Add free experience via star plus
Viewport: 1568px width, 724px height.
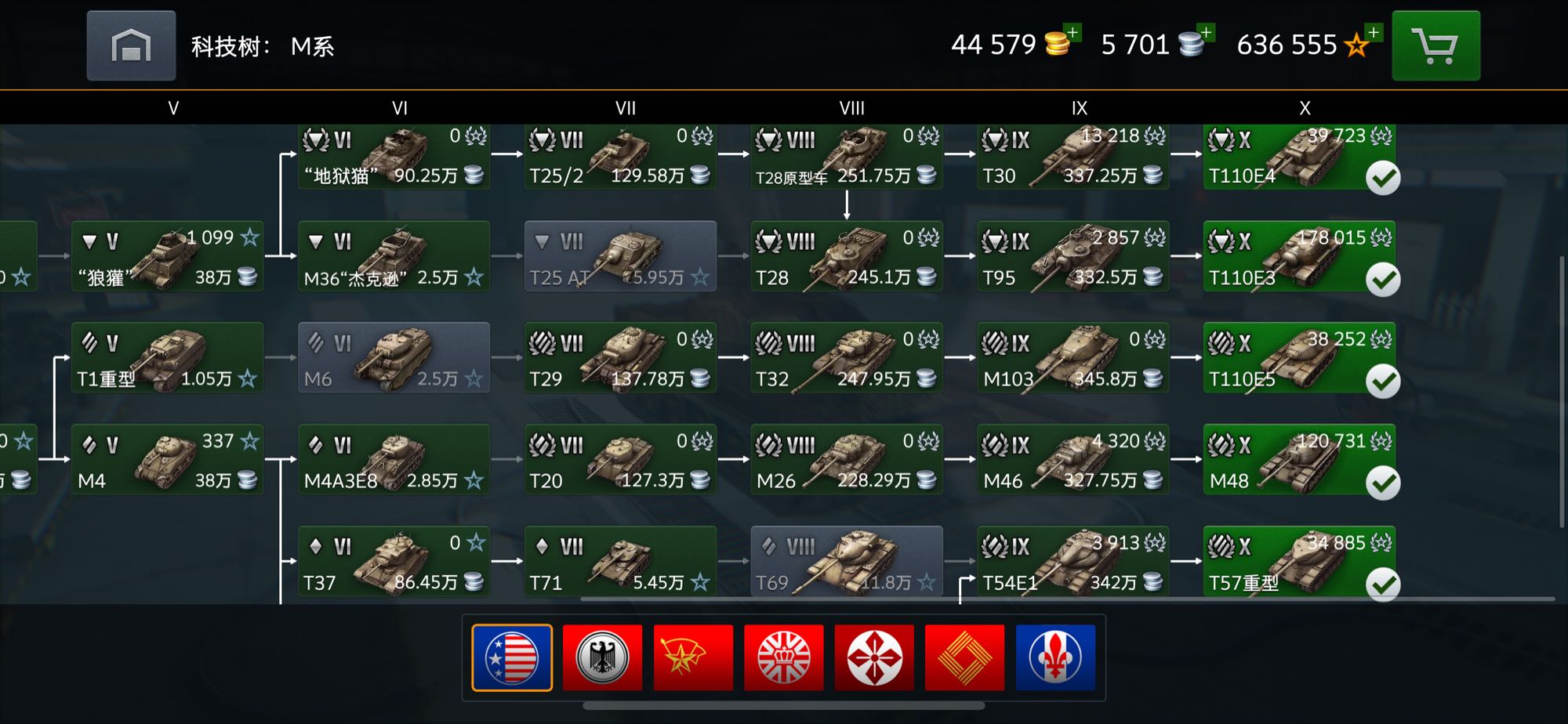pos(1373,32)
